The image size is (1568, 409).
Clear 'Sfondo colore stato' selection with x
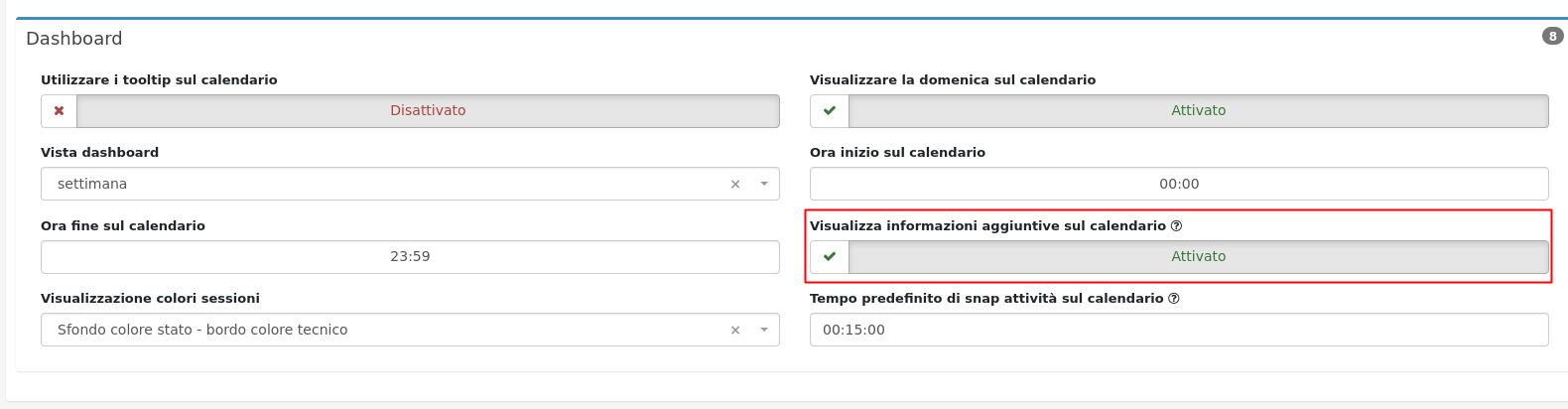click(735, 331)
